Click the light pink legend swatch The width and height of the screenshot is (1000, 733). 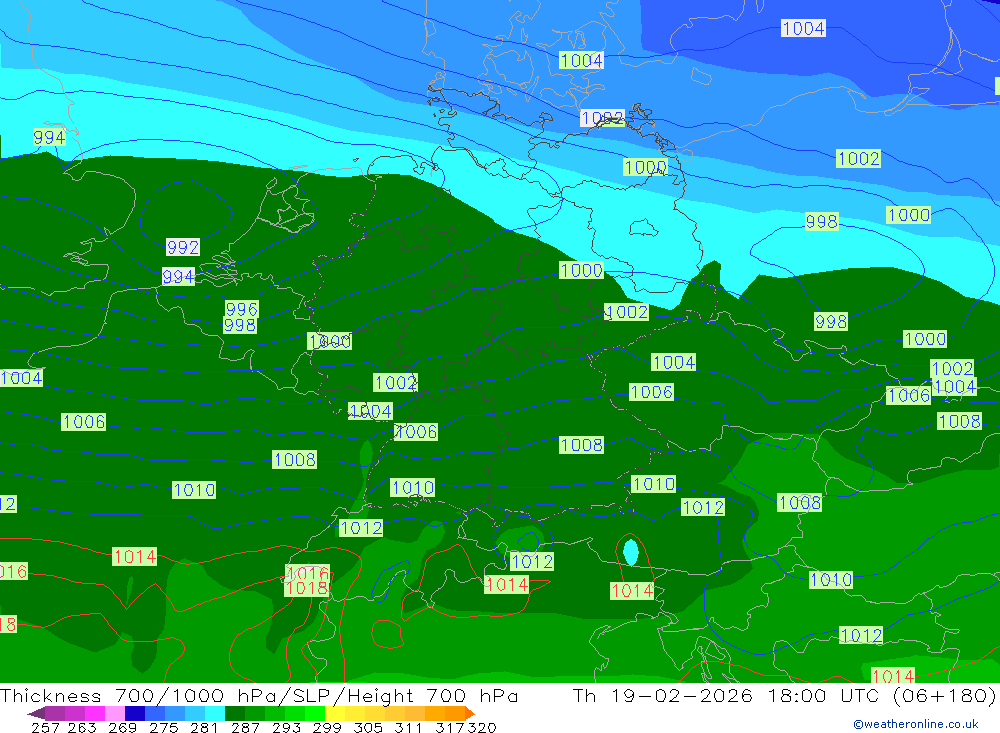115,713
